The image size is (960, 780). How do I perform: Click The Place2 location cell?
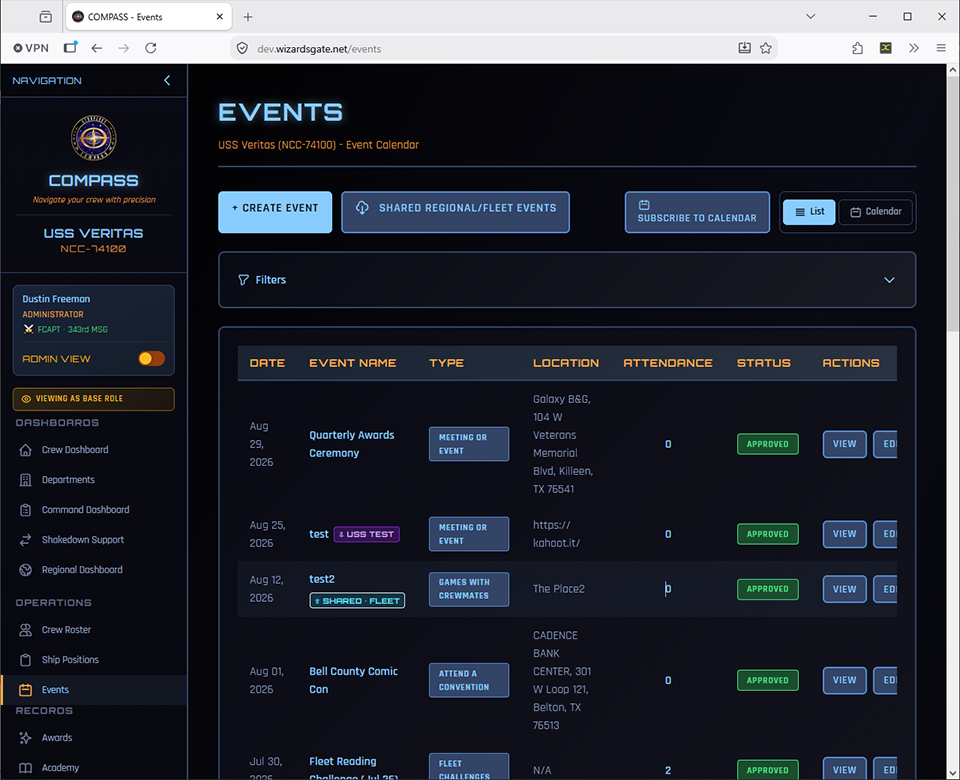pyautogui.click(x=559, y=590)
